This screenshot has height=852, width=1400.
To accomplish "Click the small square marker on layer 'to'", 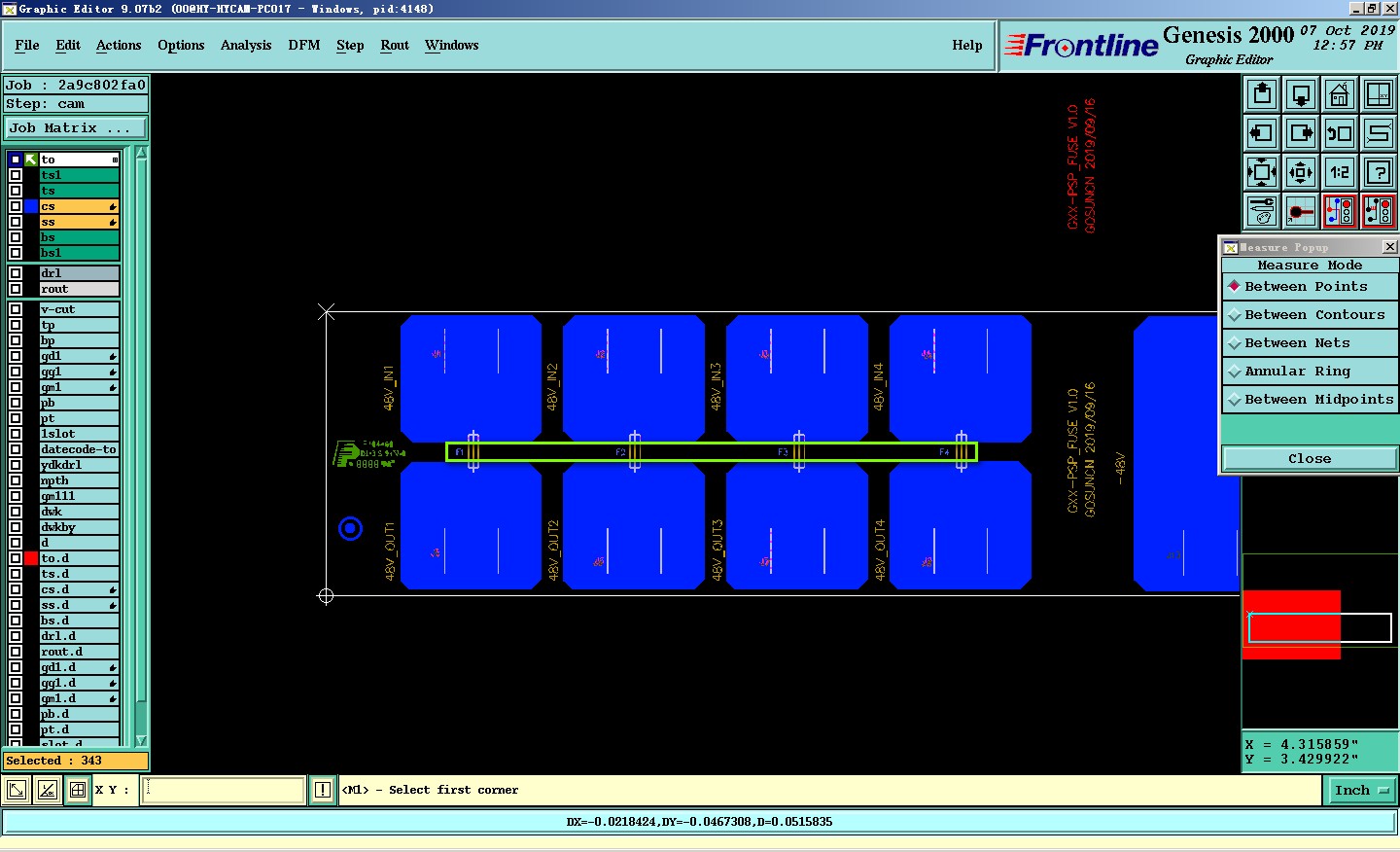I will click(115, 160).
